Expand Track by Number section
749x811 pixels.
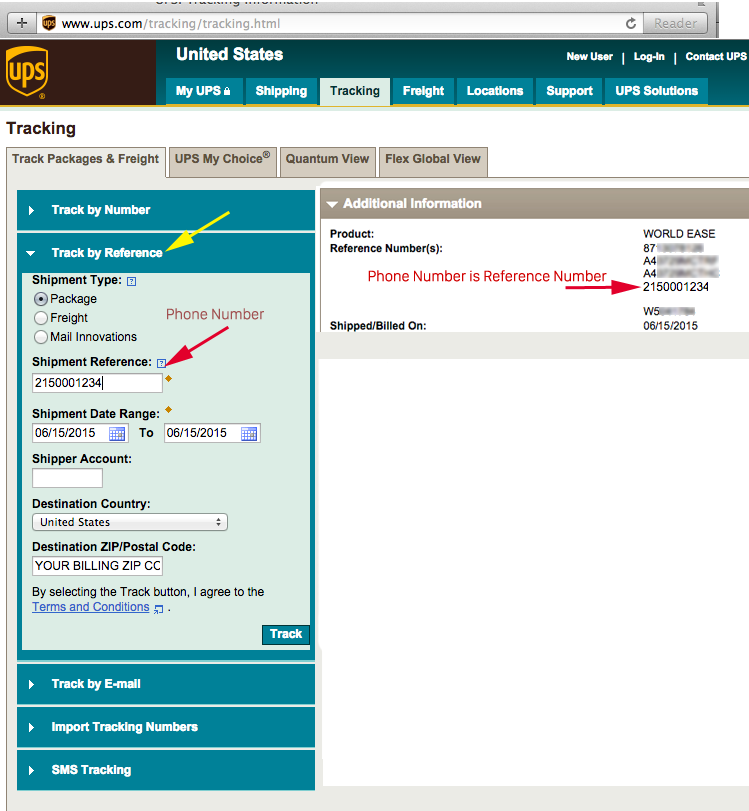click(x=166, y=210)
